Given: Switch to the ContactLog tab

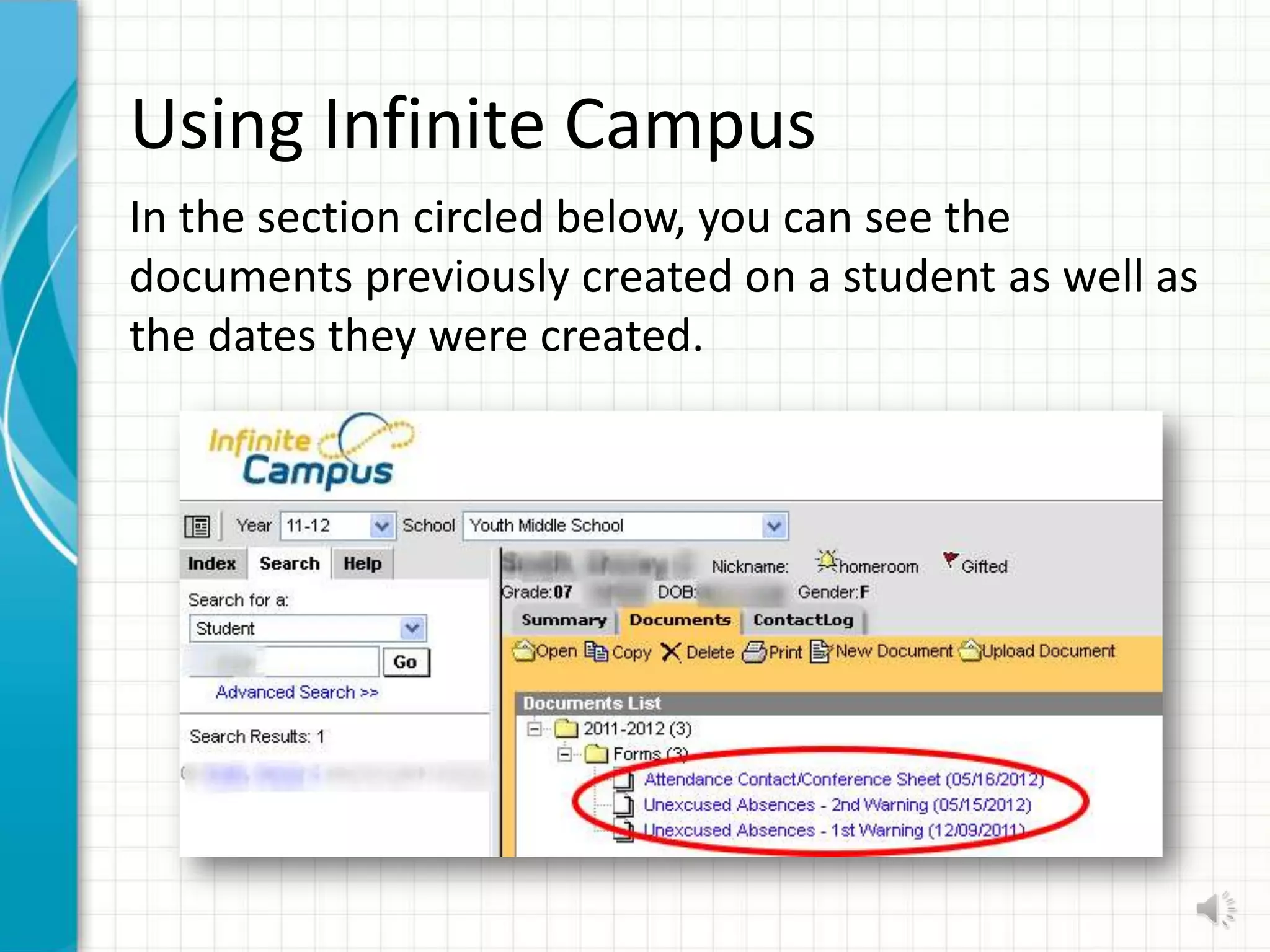Looking at the screenshot, I should pyautogui.click(x=803, y=620).
